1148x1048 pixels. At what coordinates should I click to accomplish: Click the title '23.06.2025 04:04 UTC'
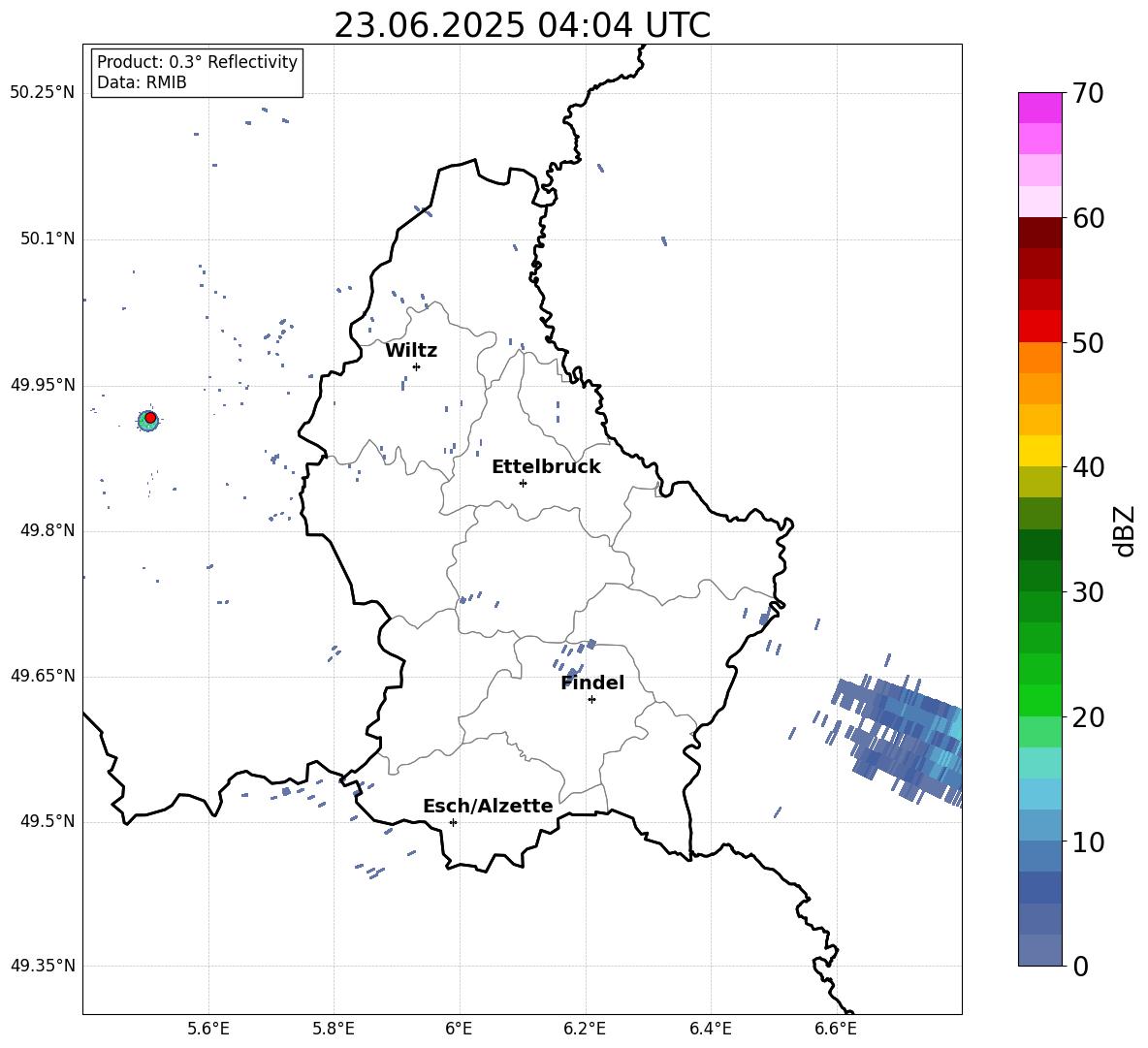pyautogui.click(x=522, y=25)
